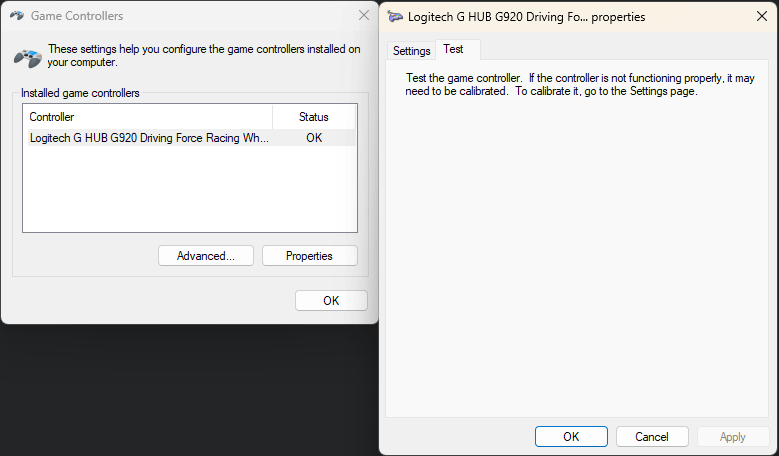Click the joystick icon in the properties title bar

click(x=395, y=16)
